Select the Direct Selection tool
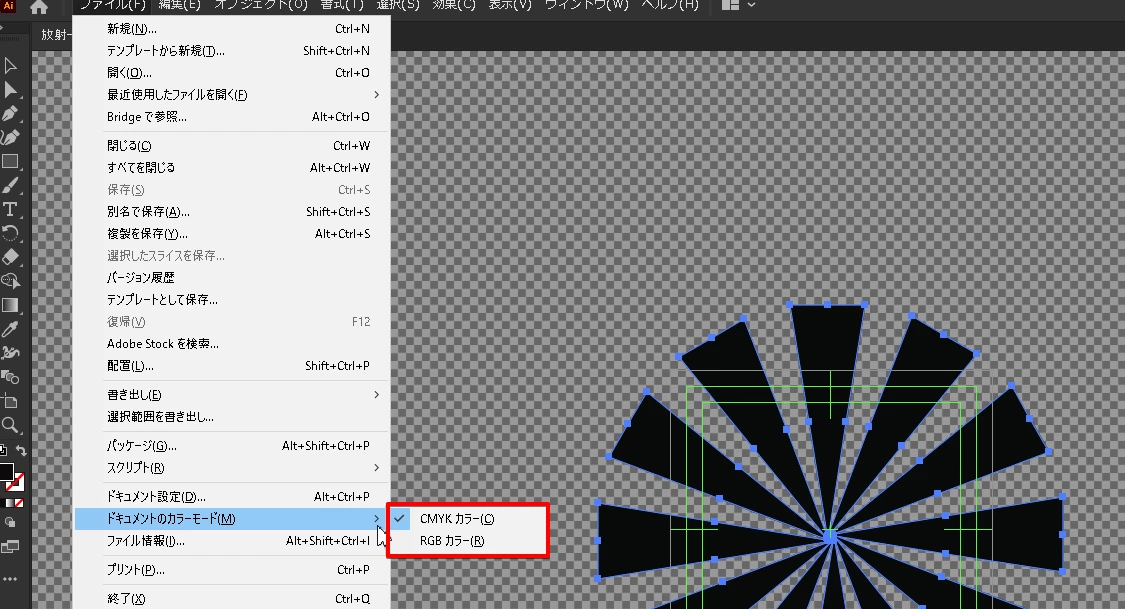 pos(10,90)
